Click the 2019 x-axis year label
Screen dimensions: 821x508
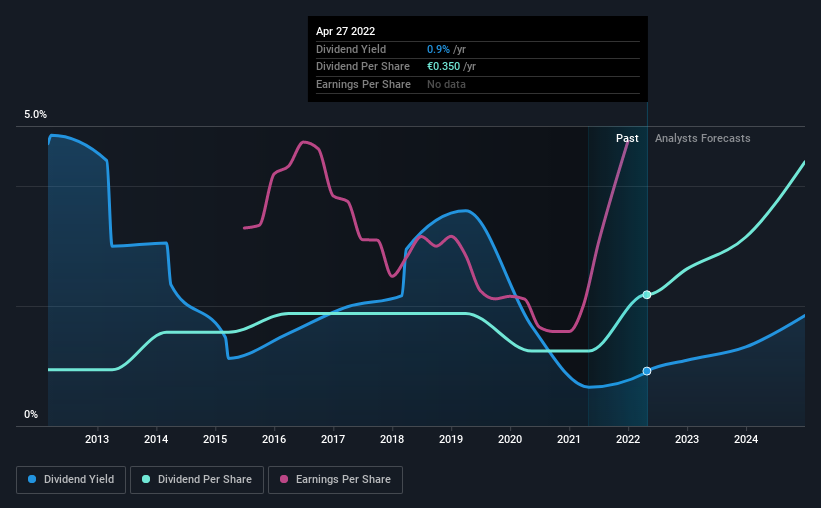451,439
